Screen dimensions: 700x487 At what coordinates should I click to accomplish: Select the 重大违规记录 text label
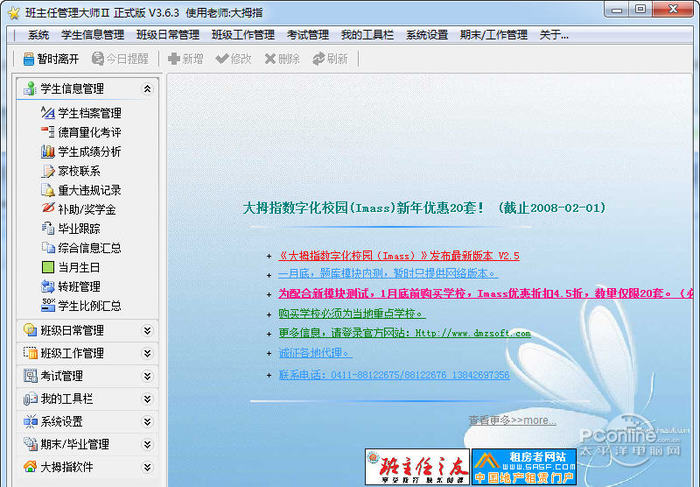coord(90,190)
